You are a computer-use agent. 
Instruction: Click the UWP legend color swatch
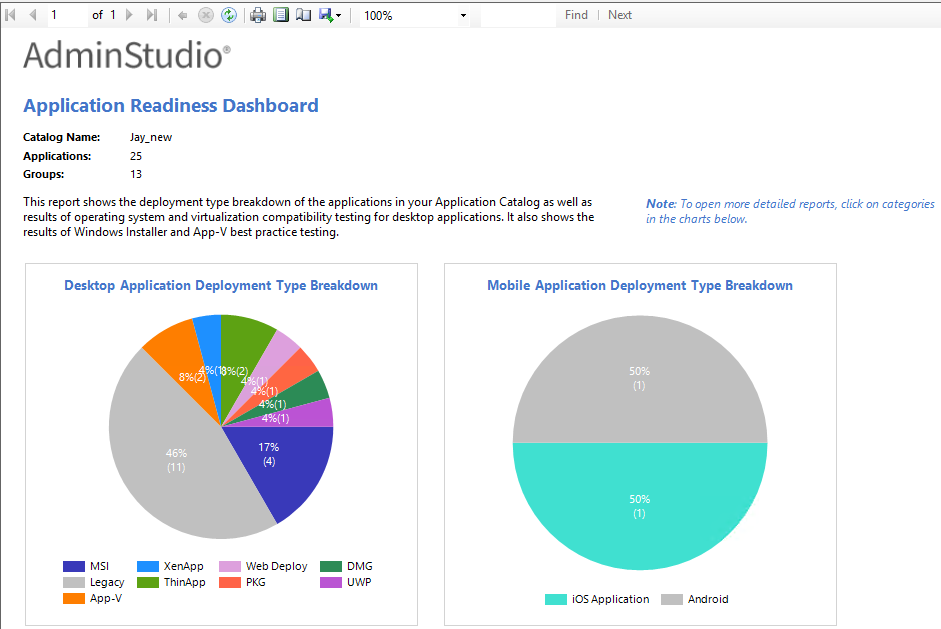pos(331,582)
